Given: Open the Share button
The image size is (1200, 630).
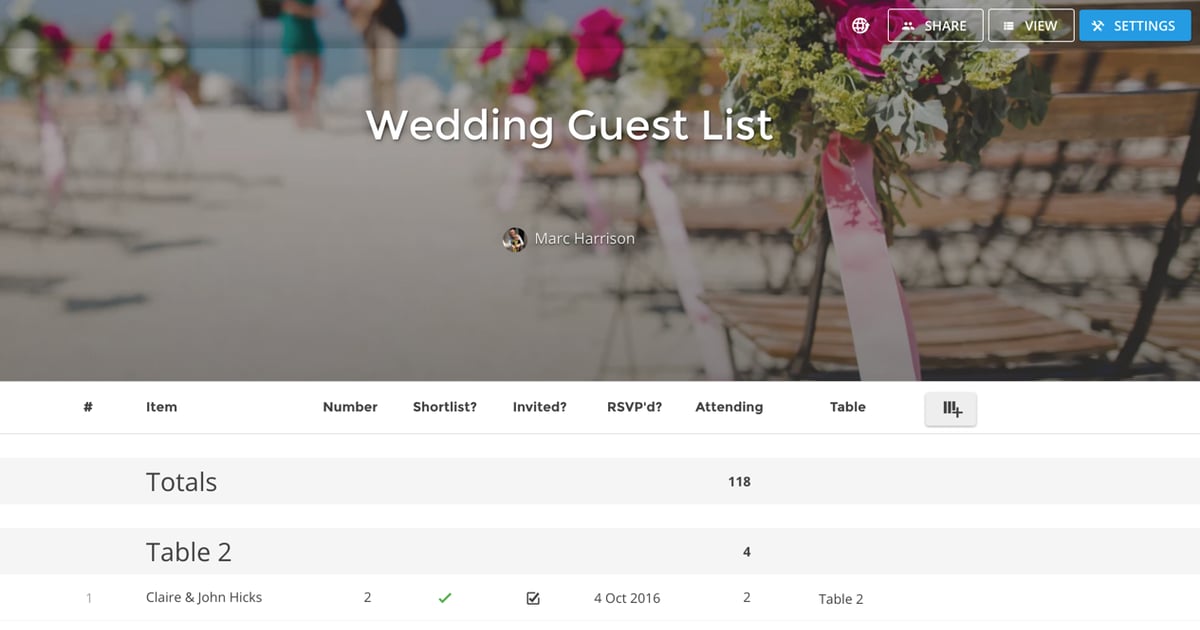Looking at the screenshot, I should 935,26.
